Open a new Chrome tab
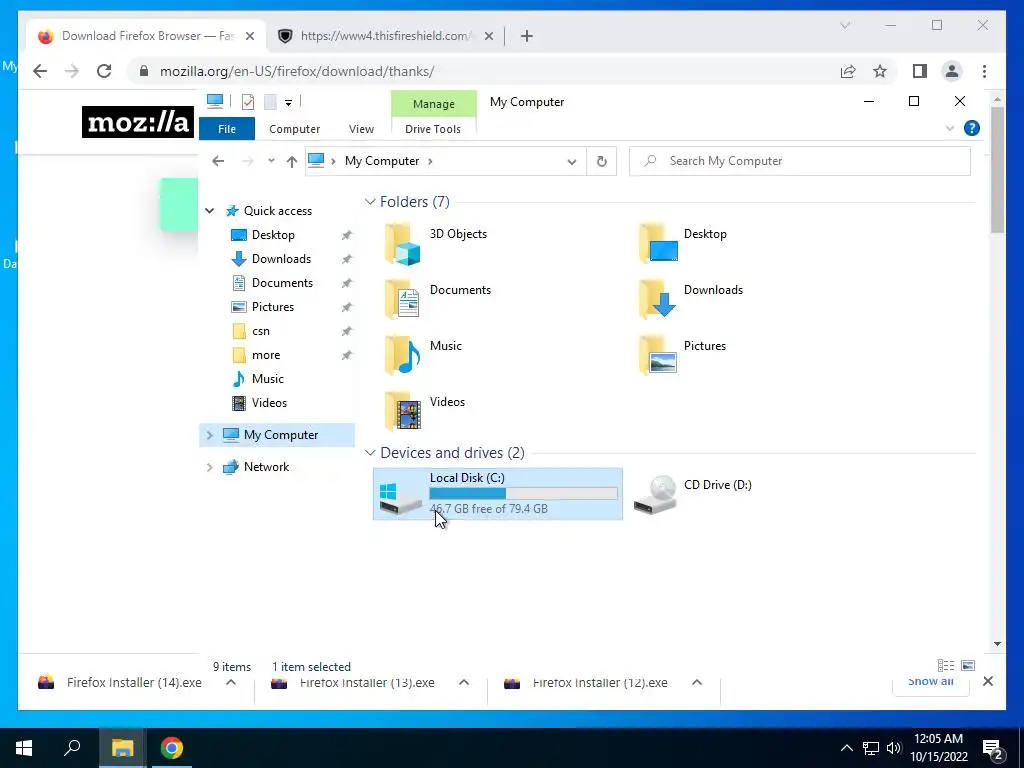This screenshot has width=1024, height=768. tap(526, 36)
